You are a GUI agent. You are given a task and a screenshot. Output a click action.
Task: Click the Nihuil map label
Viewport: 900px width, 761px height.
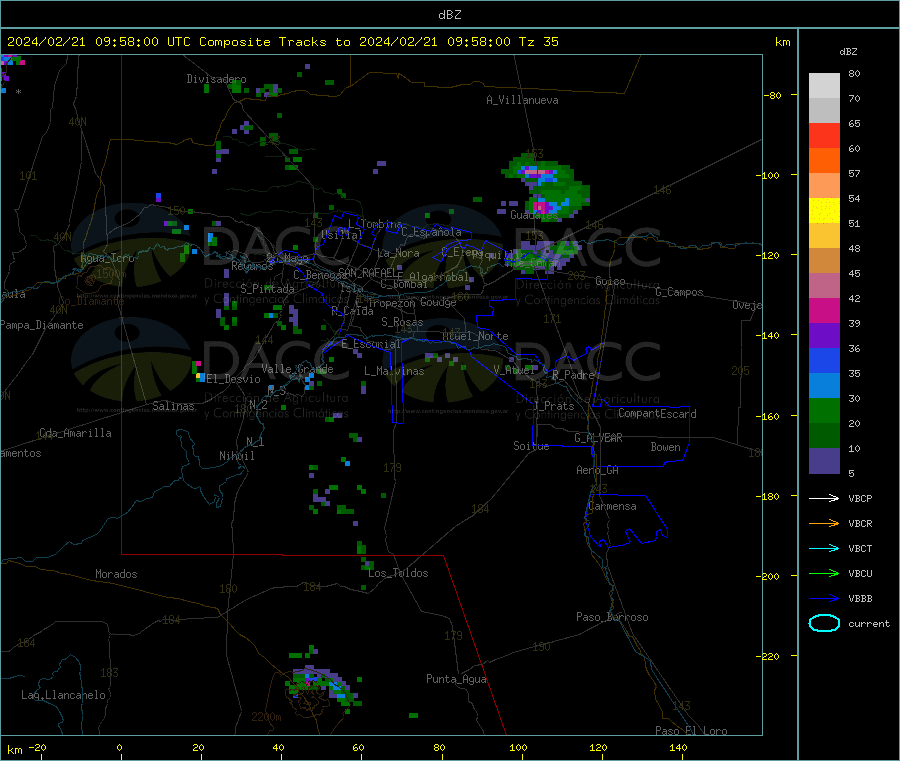tap(236, 456)
